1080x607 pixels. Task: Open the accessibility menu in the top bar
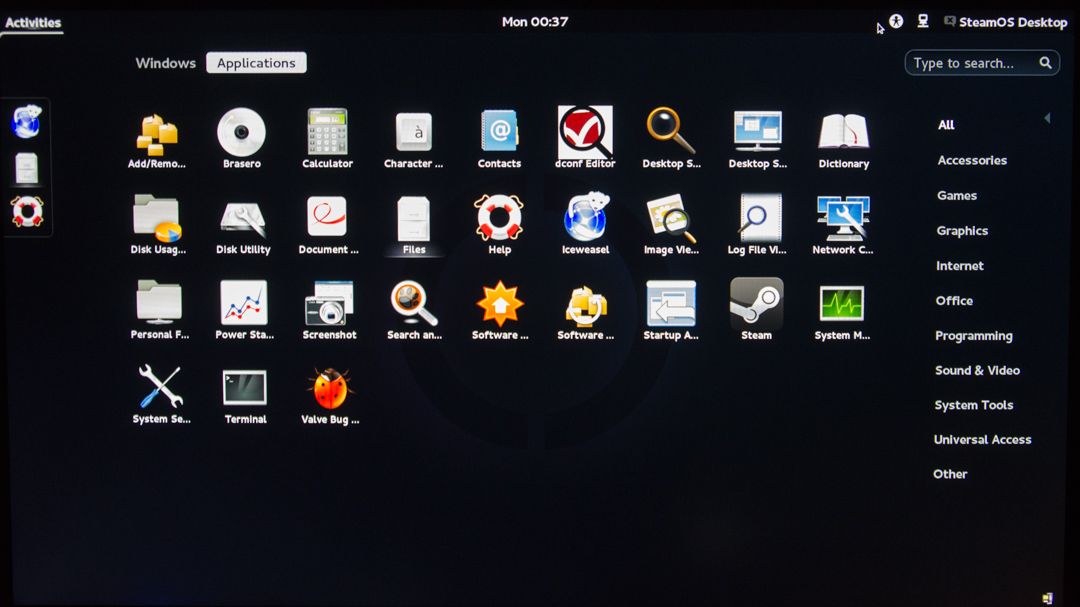896,21
